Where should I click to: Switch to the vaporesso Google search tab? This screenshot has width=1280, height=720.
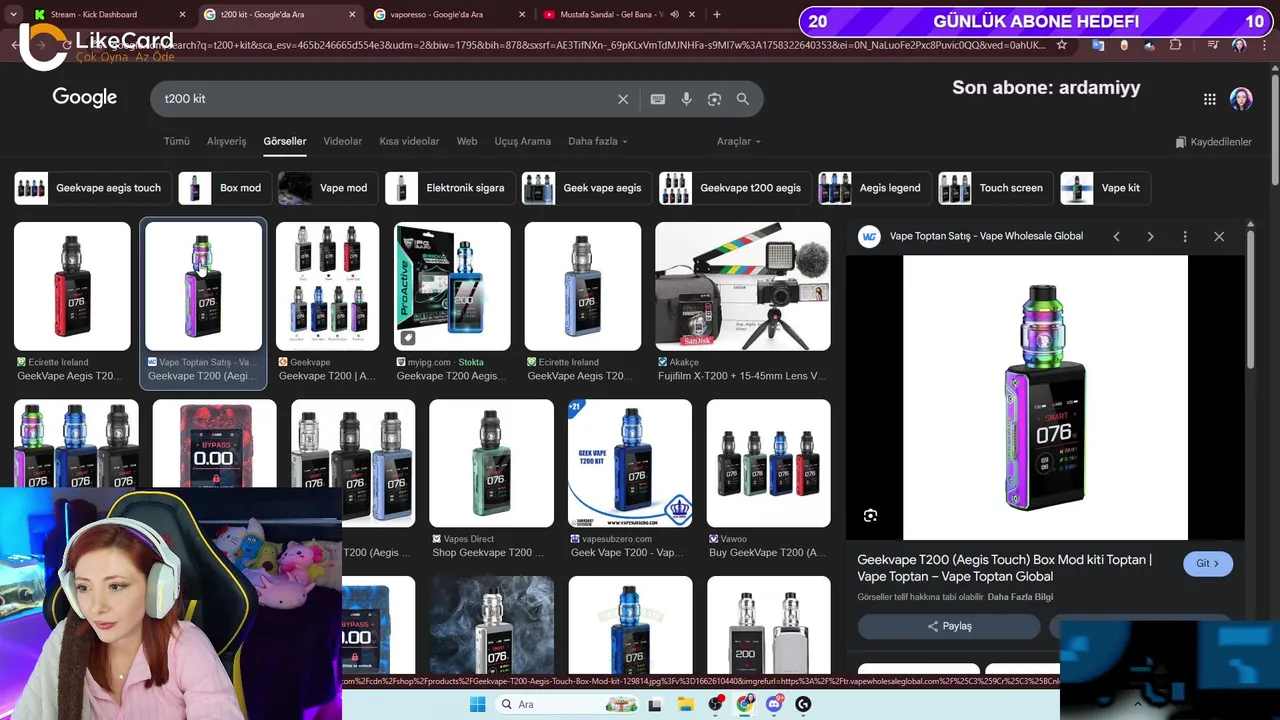(x=448, y=14)
